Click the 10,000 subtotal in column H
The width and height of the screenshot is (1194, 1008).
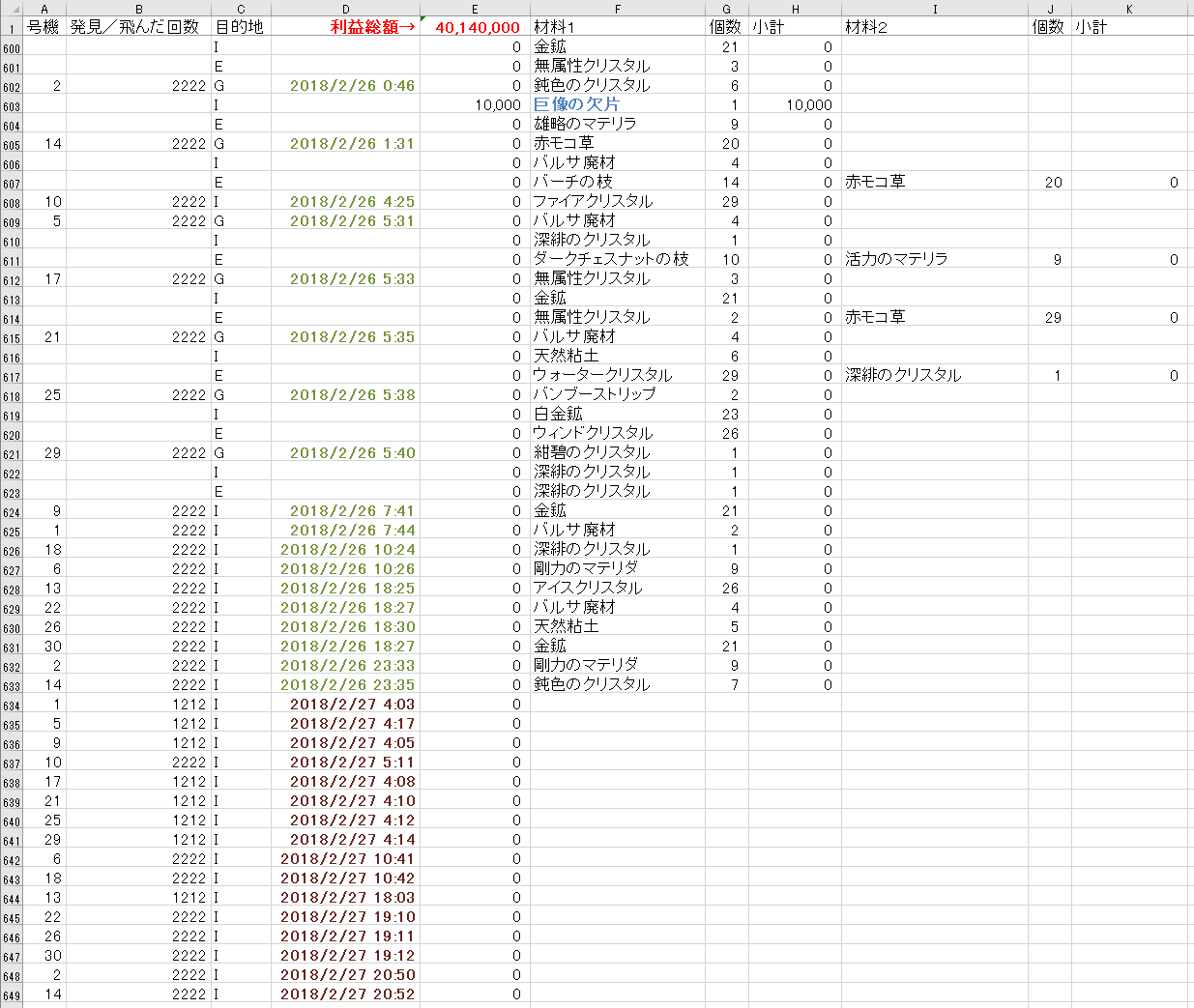(807, 104)
